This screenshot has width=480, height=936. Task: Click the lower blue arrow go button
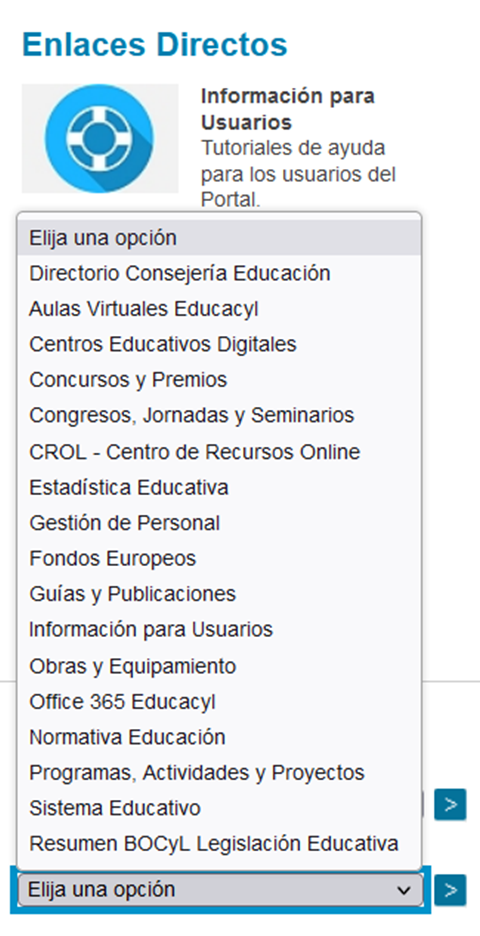(x=450, y=890)
